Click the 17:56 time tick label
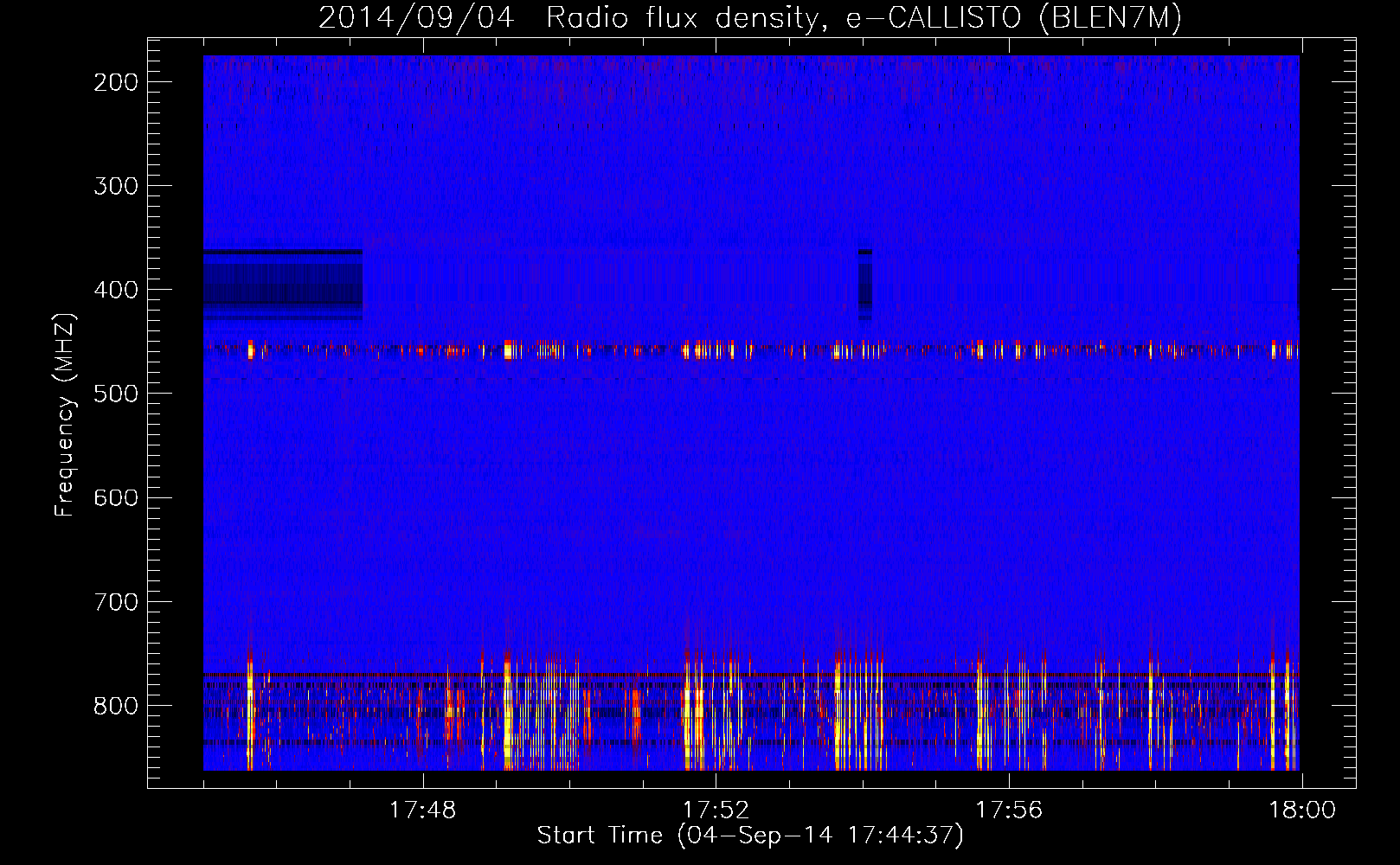Image resolution: width=1400 pixels, height=865 pixels. pos(1009,811)
